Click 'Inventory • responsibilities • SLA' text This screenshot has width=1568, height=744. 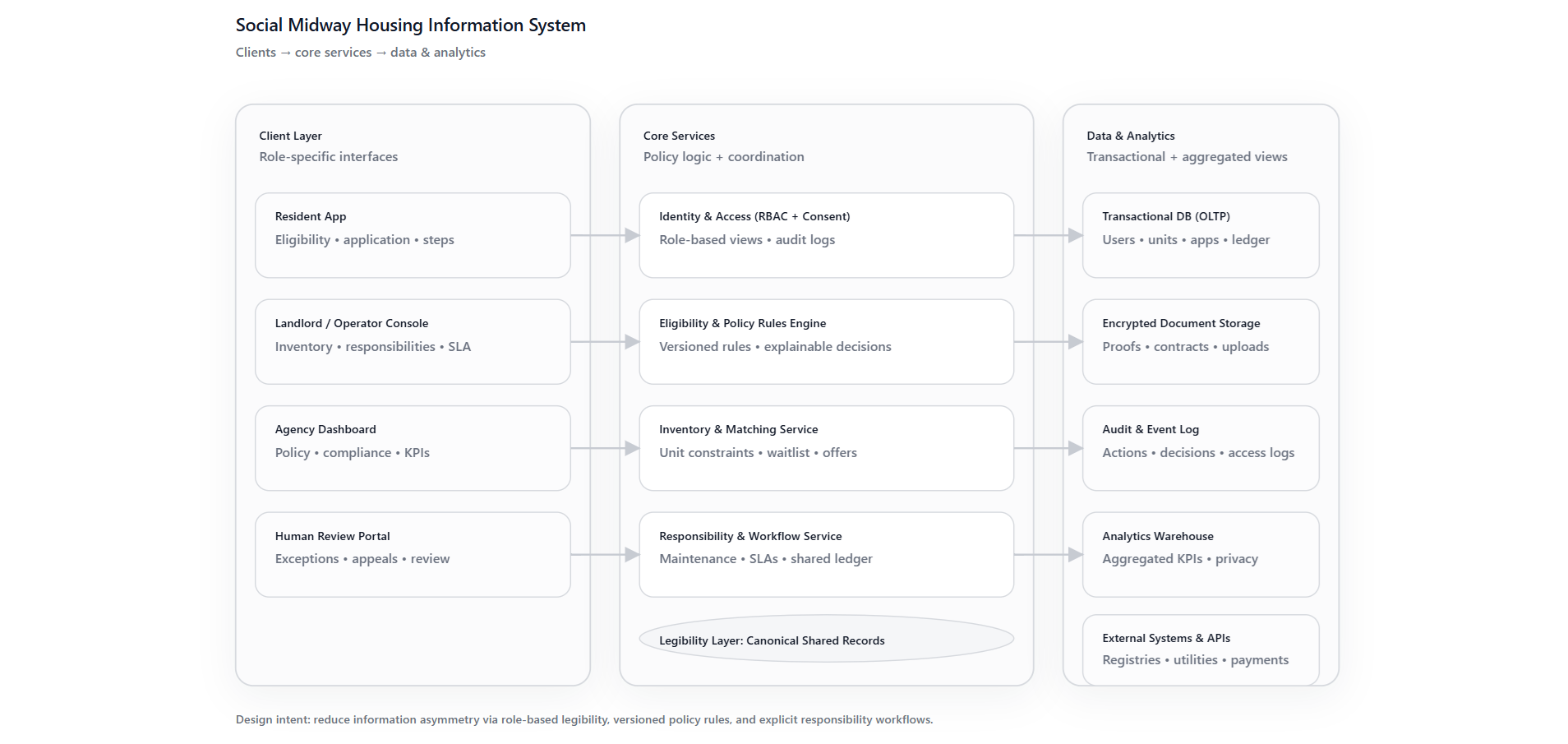click(373, 347)
